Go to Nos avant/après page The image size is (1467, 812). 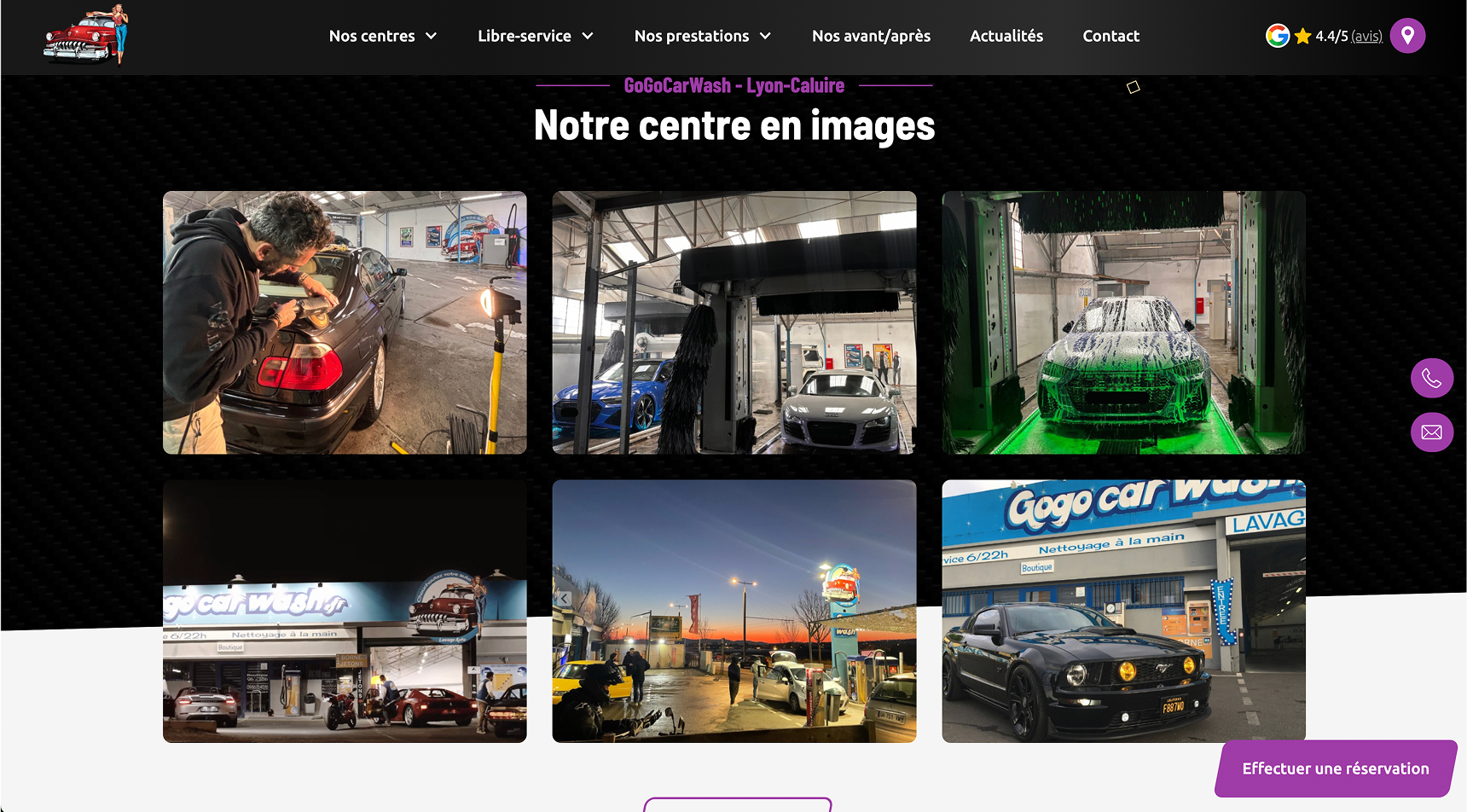[871, 36]
